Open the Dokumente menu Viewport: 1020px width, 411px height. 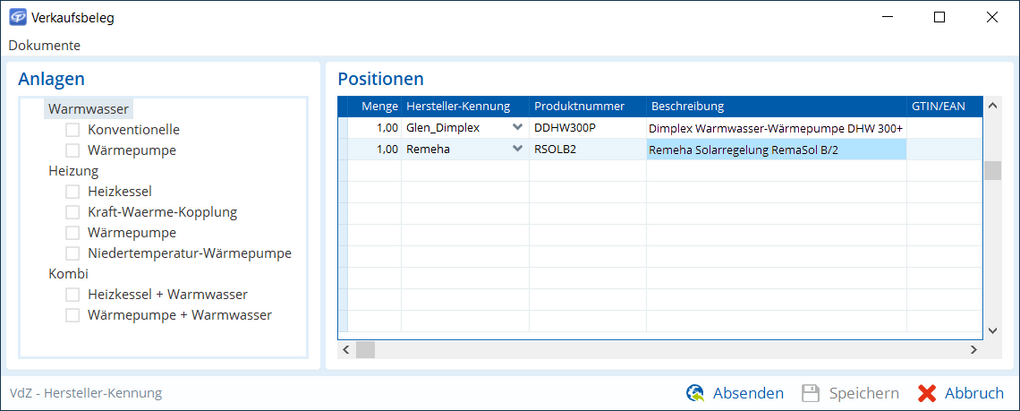44,45
